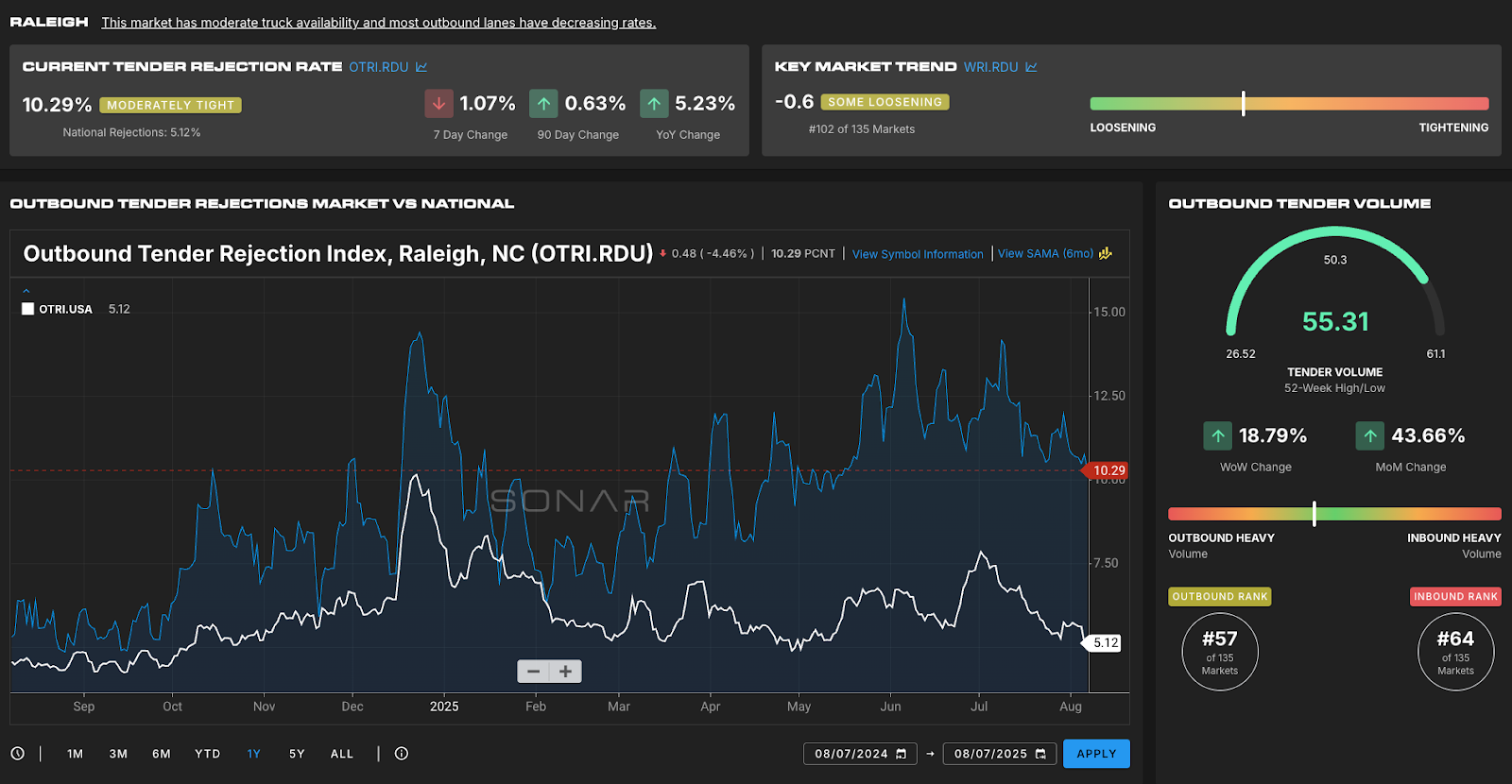
Task: Open calendar icon in start date field
Action: coord(902,754)
